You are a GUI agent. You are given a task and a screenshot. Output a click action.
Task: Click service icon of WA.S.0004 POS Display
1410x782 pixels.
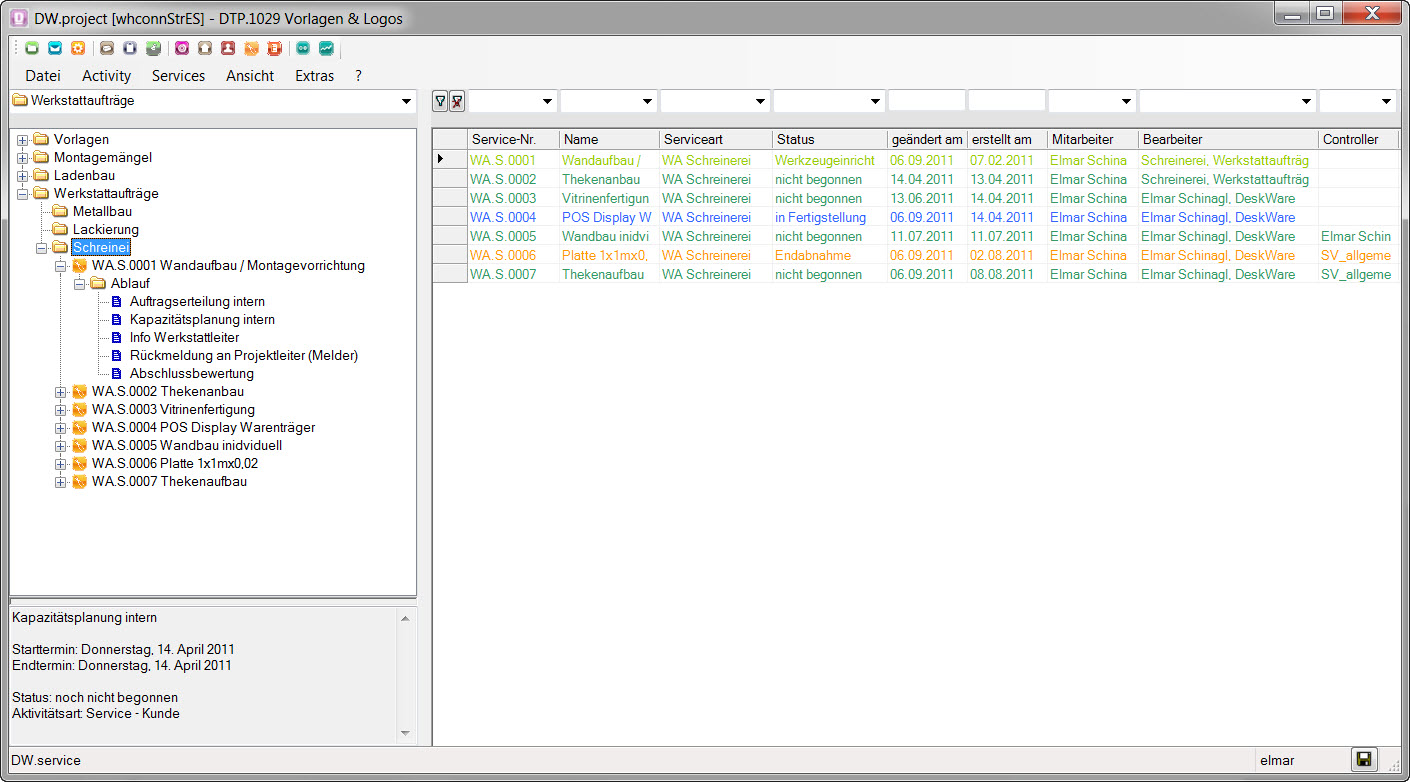pyautogui.click(x=80, y=428)
